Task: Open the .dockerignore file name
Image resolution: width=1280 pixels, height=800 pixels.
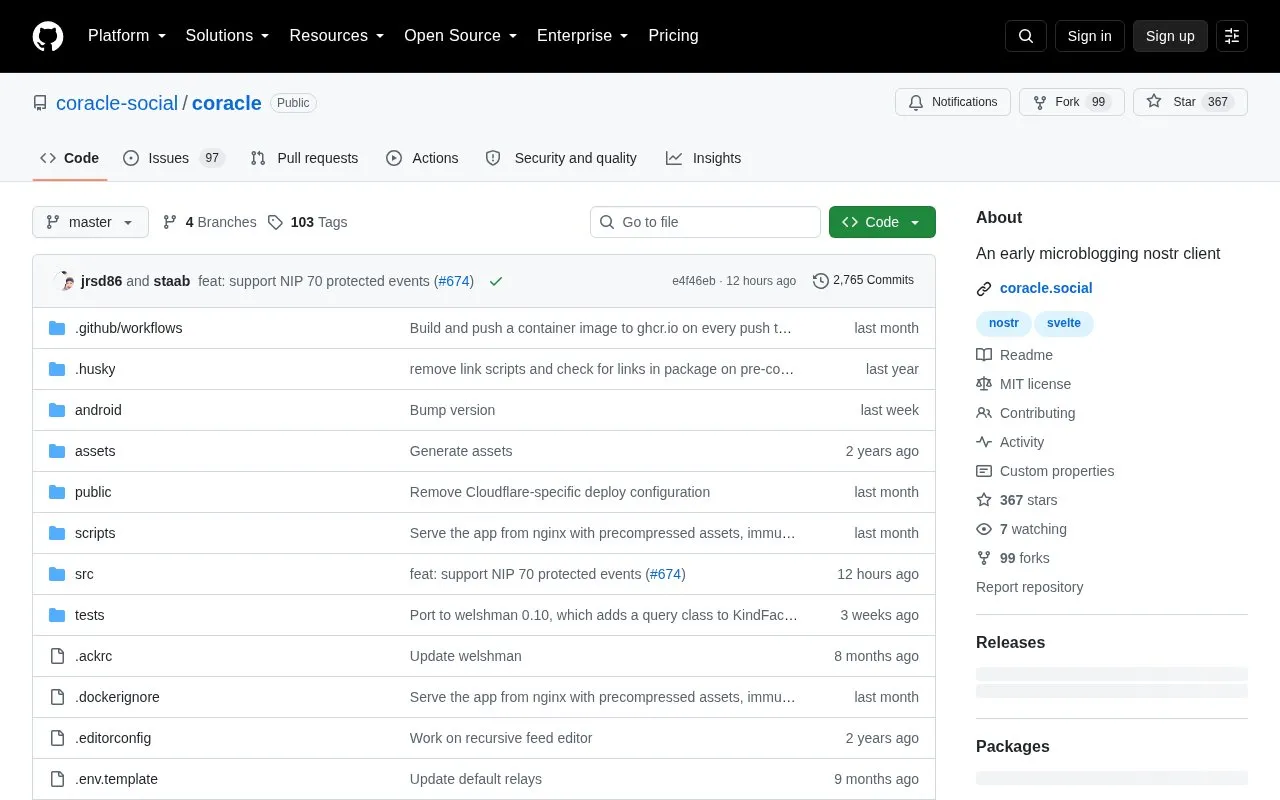Action: [x=117, y=697]
